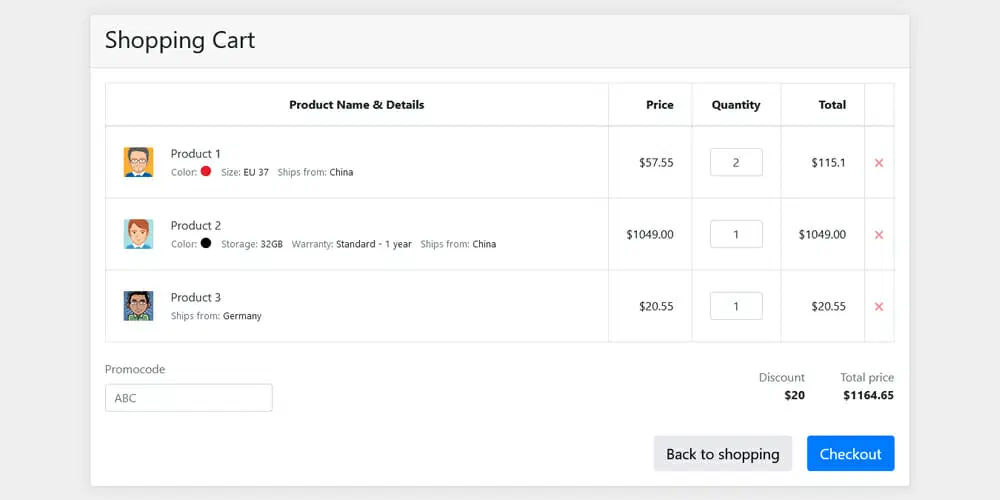Screen dimensions: 1000x500
Task: Click the $20.55 price of Product 3
Action: [656, 307]
